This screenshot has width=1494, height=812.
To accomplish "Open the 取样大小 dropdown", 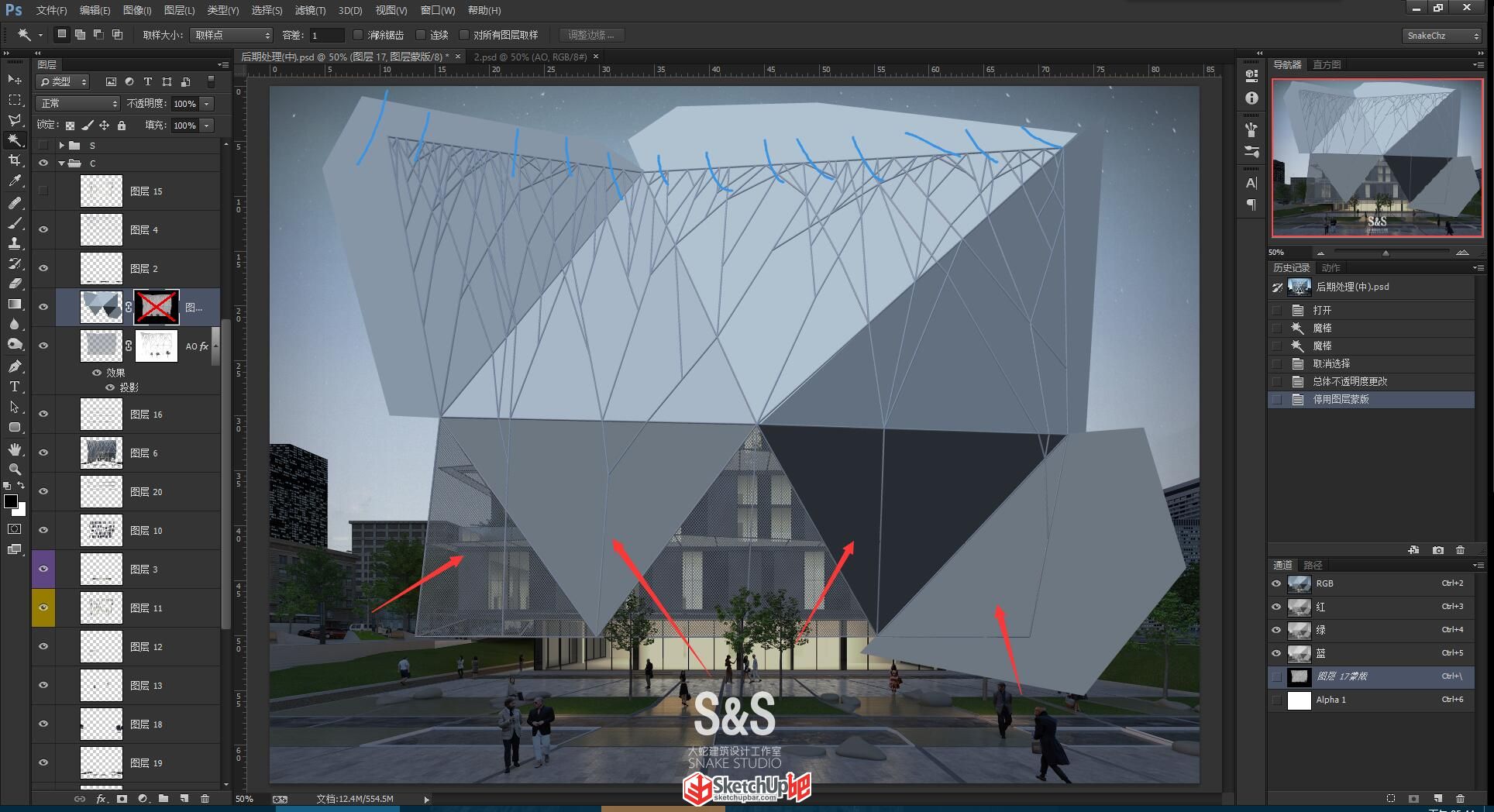I will [231, 35].
